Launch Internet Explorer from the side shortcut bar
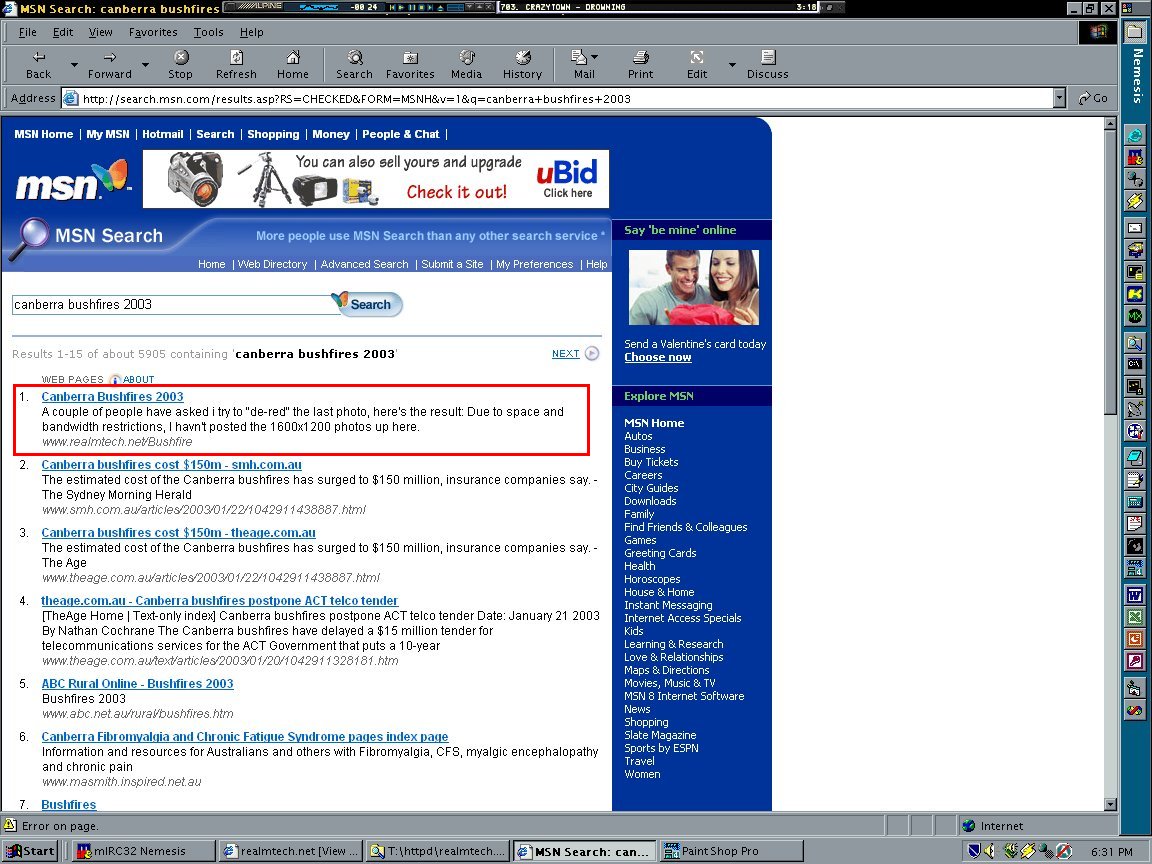Screen dimensions: 1152x864 [1135, 135]
